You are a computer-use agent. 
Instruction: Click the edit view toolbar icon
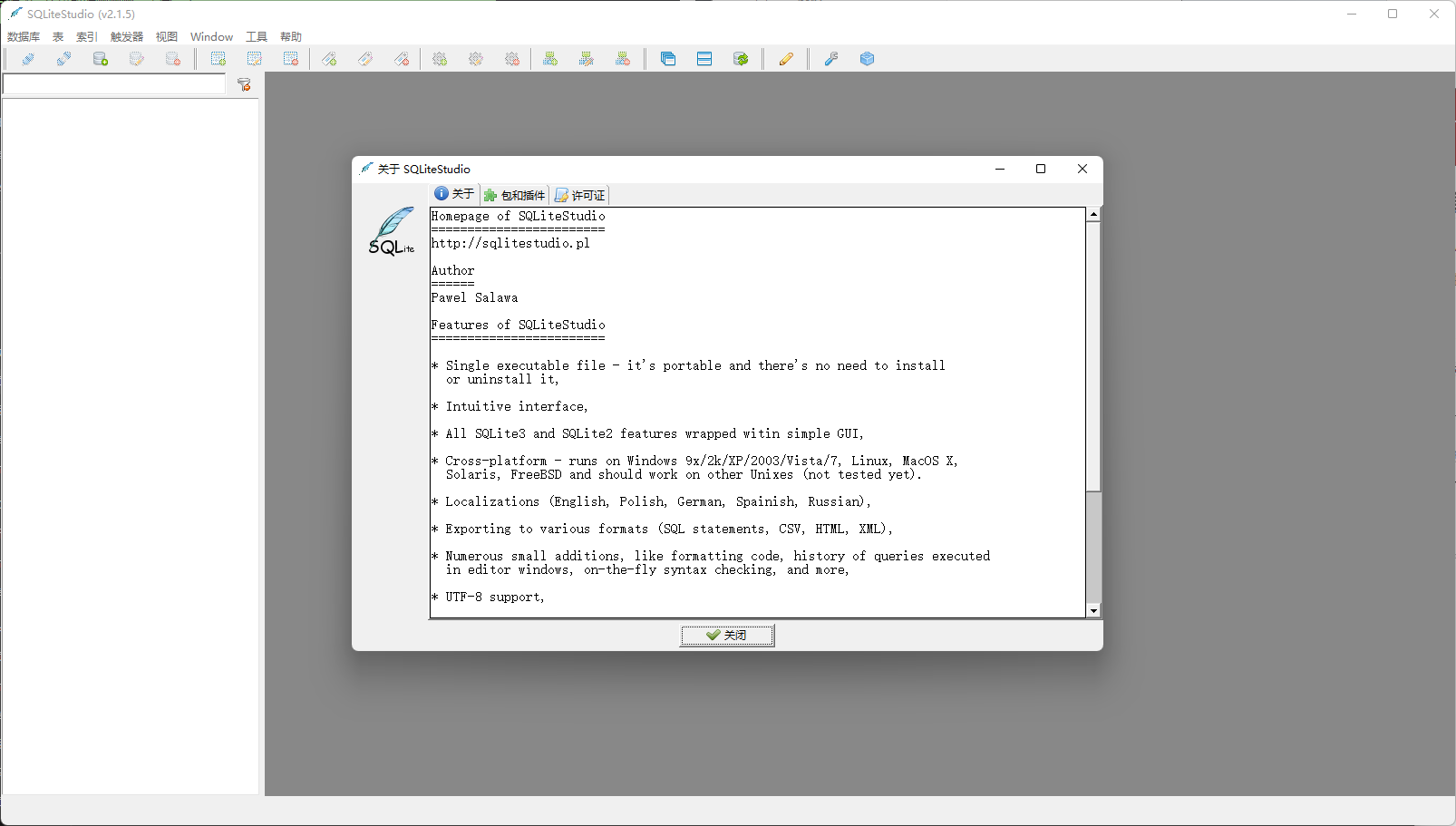point(587,59)
